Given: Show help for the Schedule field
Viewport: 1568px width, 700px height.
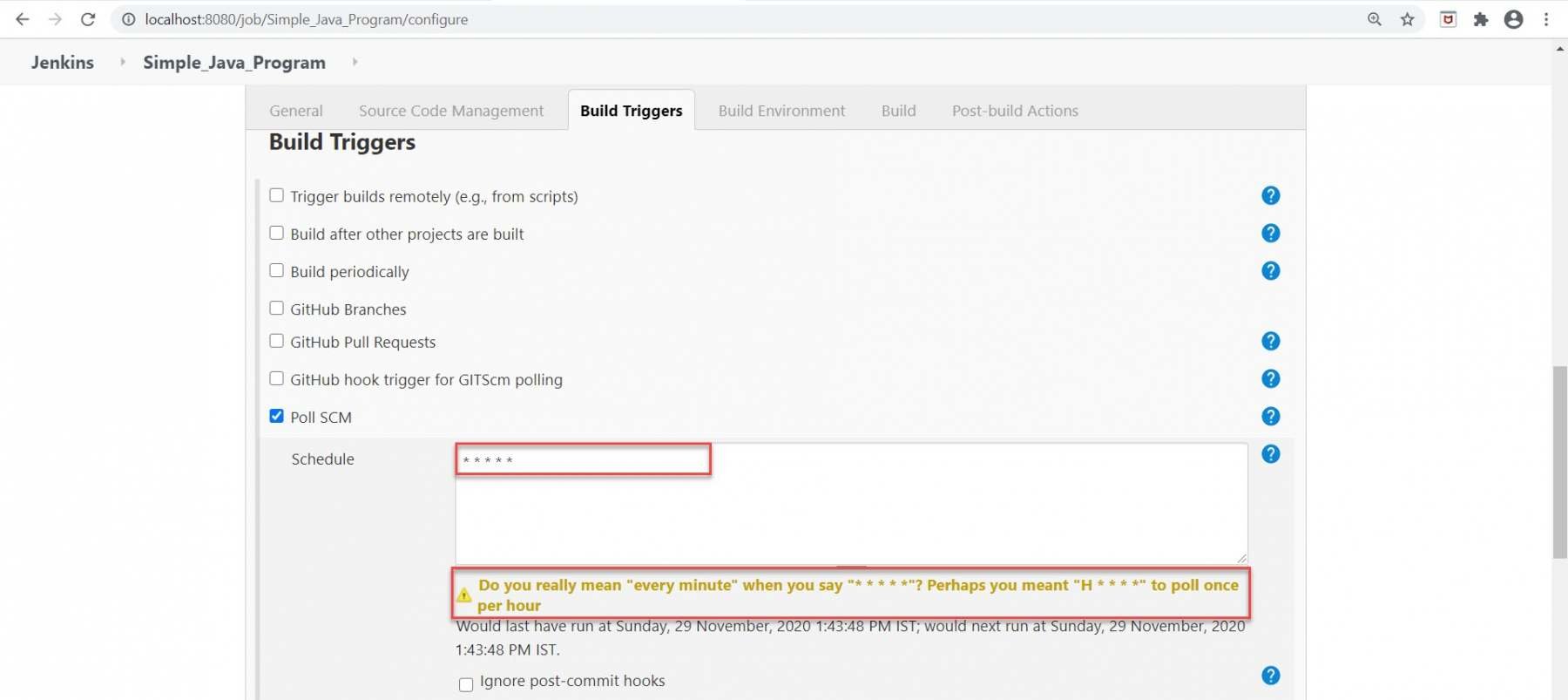Looking at the screenshot, I should click(x=1271, y=454).
